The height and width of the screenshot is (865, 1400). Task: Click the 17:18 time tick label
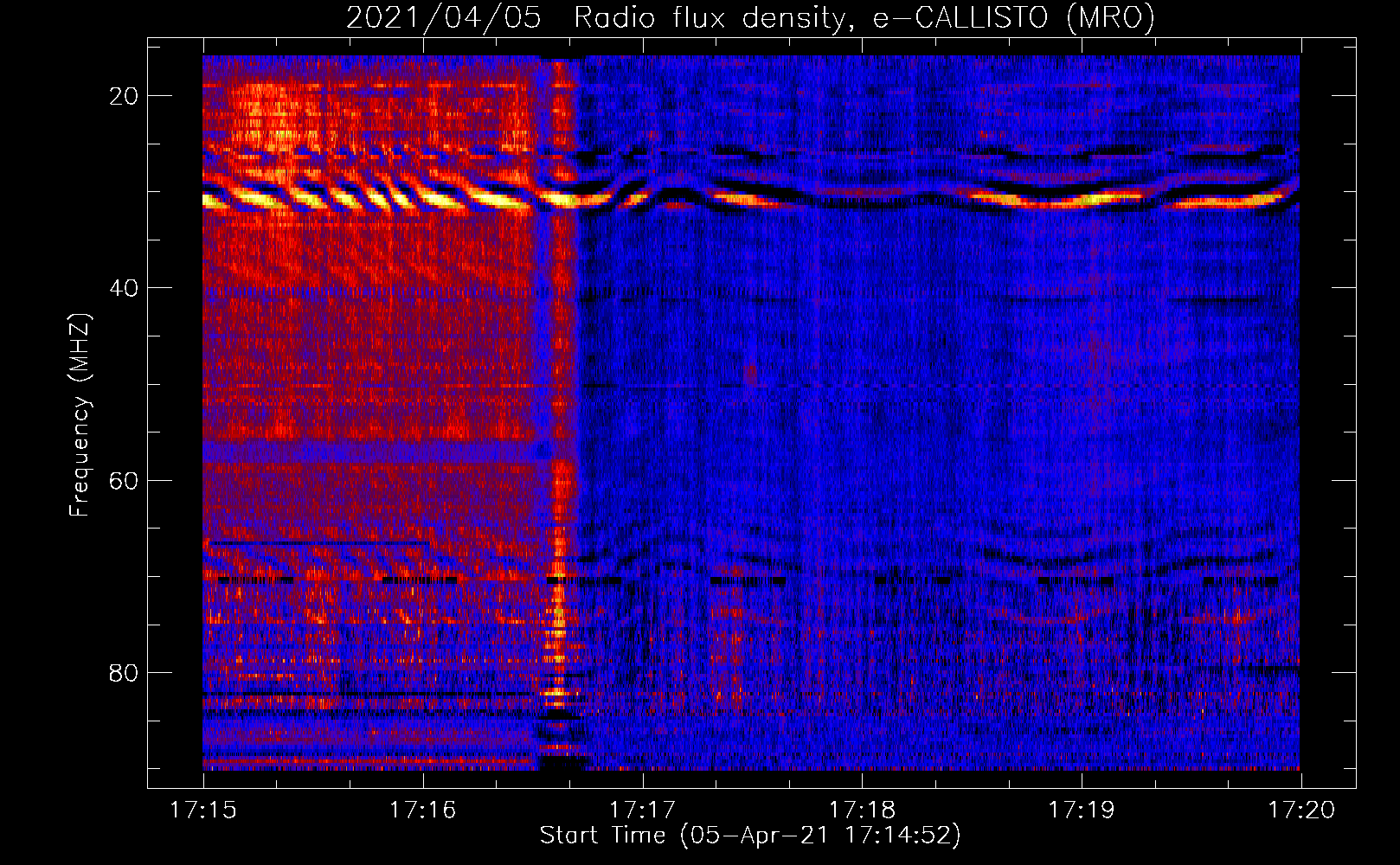point(863,811)
